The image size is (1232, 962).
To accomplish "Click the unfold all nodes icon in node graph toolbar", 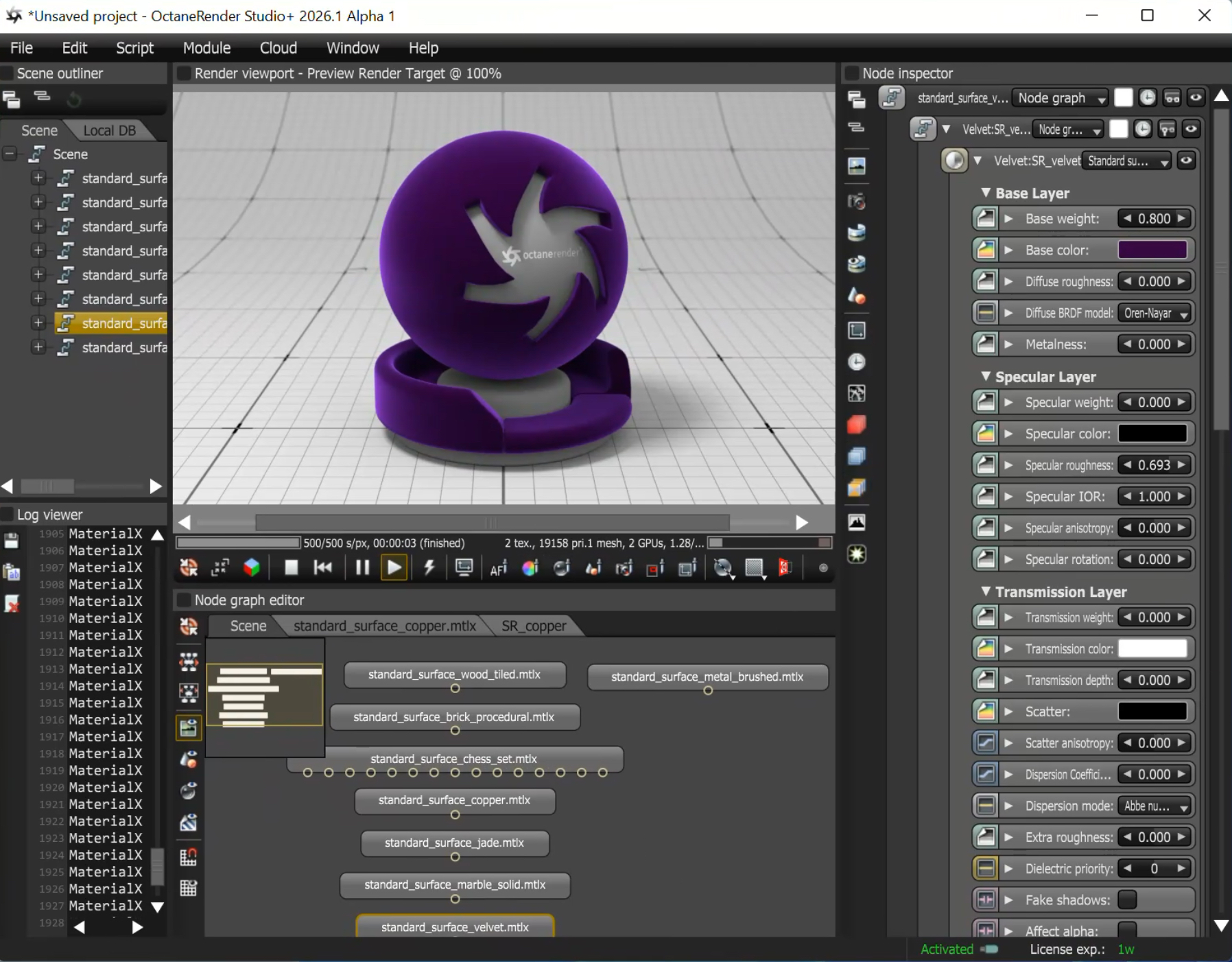I will (189, 661).
